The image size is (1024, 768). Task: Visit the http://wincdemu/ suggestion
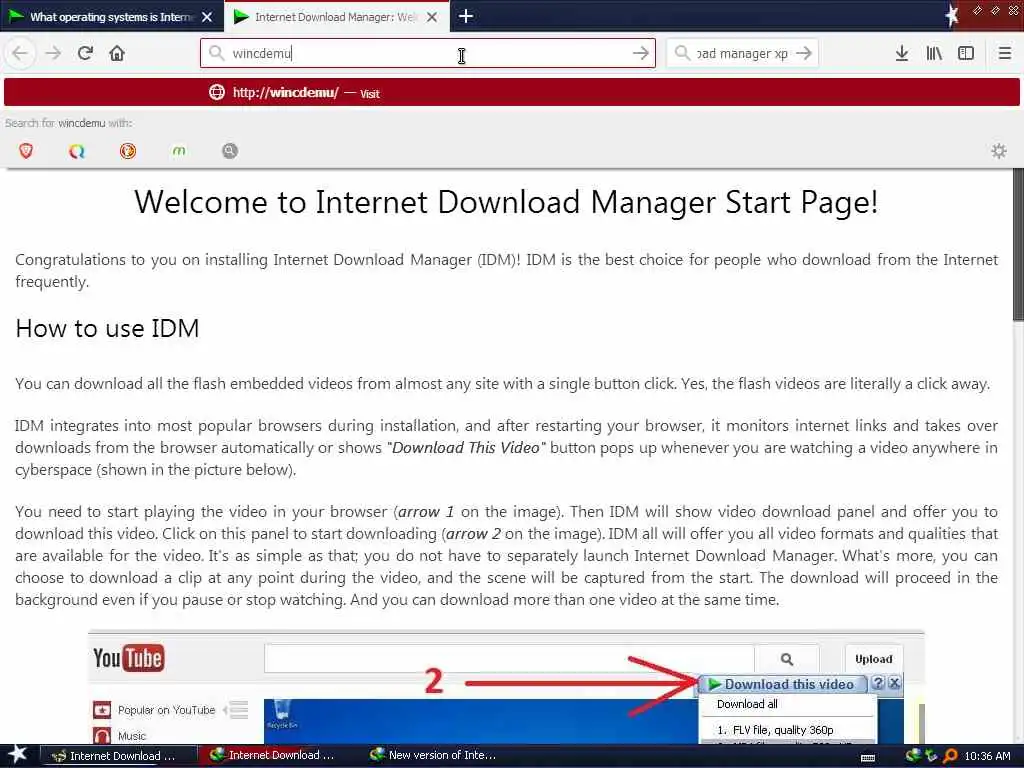tap(511, 92)
